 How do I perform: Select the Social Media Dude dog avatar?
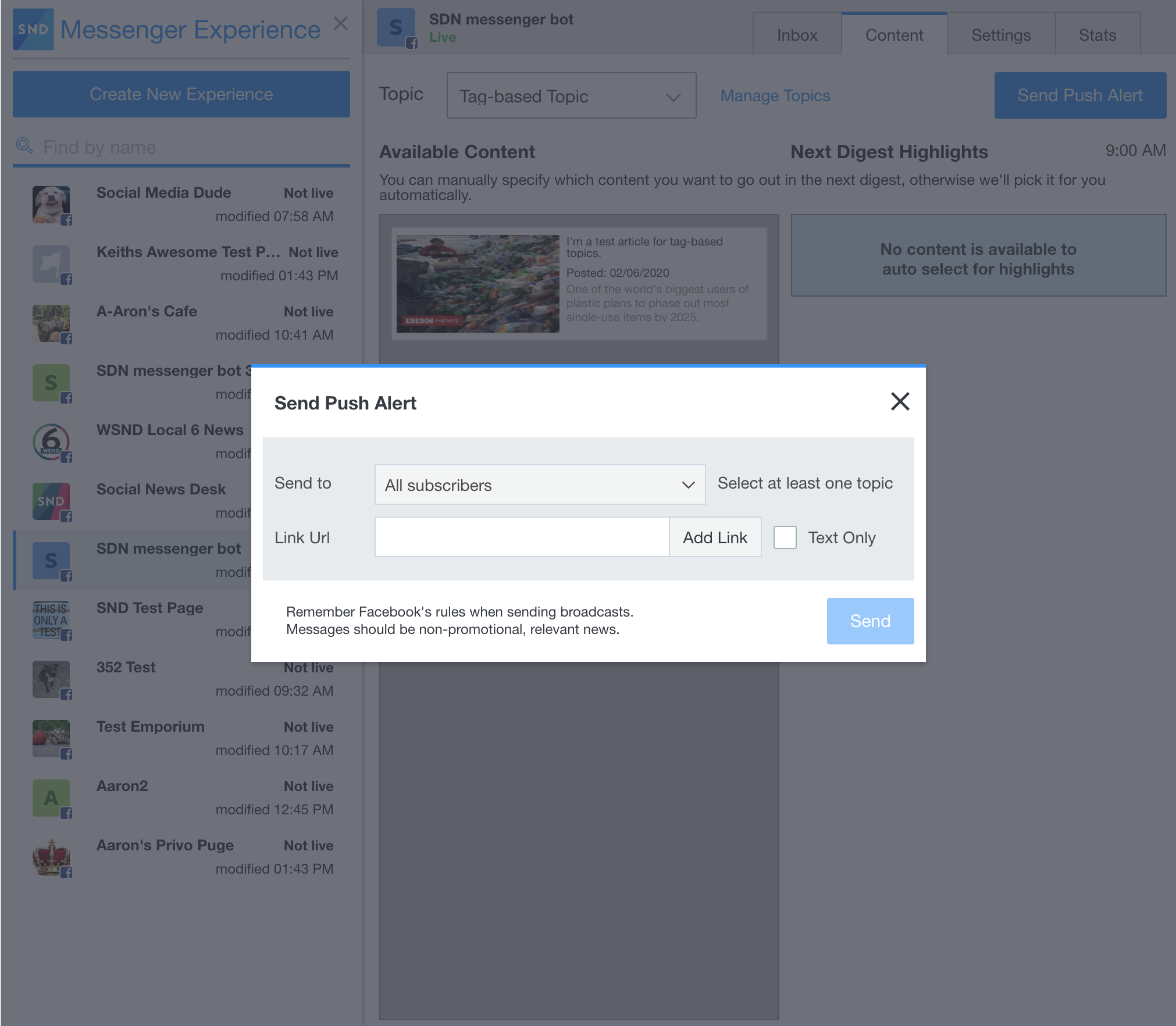click(51, 205)
